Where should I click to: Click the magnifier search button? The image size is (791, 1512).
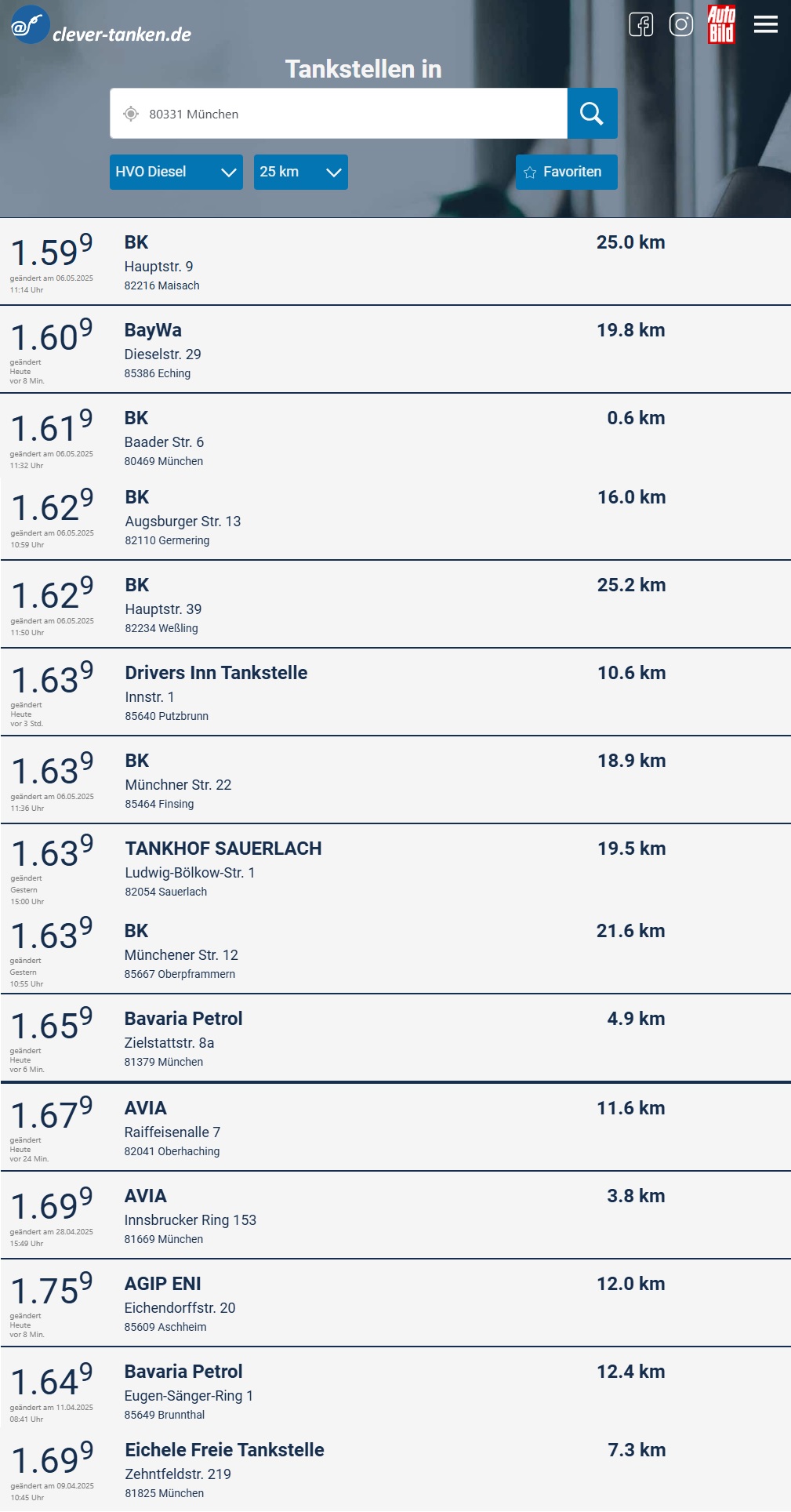[592, 114]
